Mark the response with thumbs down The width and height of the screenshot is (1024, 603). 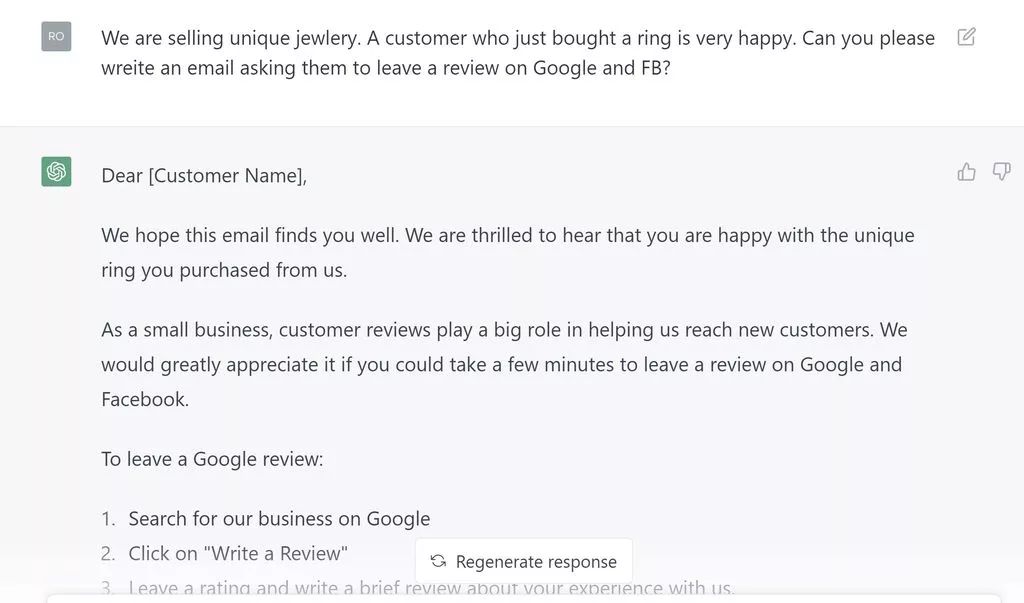point(1001,172)
